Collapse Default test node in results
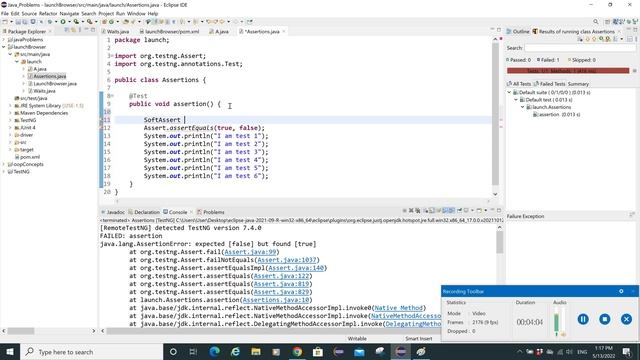Image resolution: width=640 pixels, height=360 pixels. coord(516,100)
